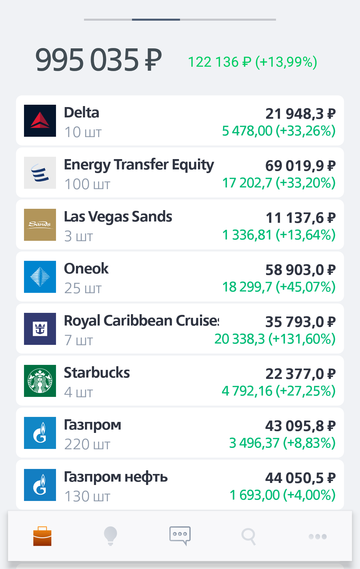
Task: Tap the magnifier search icon
Action: pyautogui.click(x=249, y=536)
